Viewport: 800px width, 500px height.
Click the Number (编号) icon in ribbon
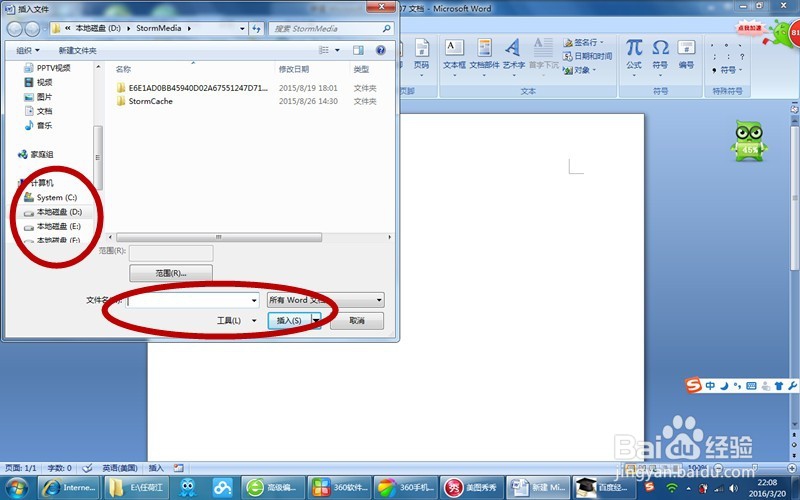(686, 55)
